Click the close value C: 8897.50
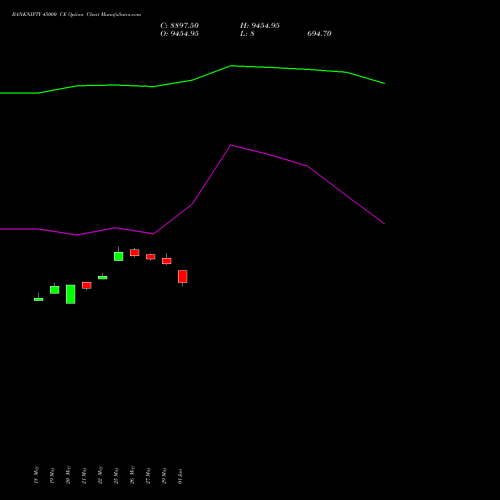This screenshot has width=500, height=500. tap(179, 26)
